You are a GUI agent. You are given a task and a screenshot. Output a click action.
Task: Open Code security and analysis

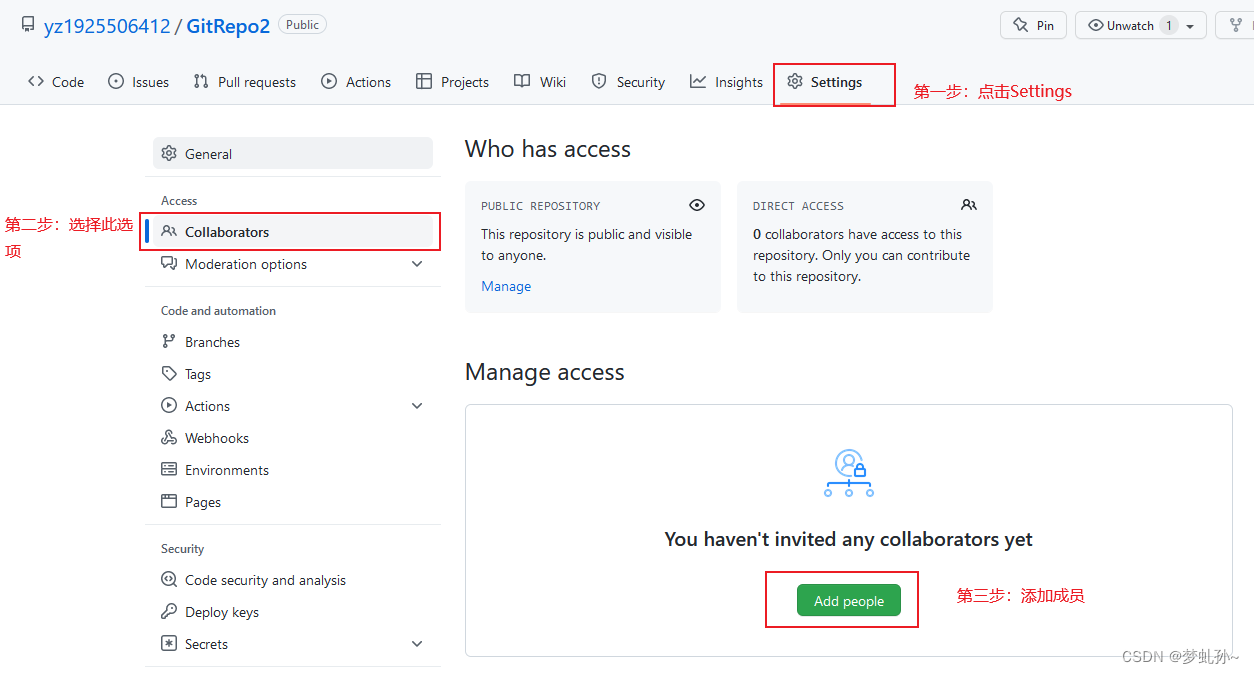click(x=293, y=580)
